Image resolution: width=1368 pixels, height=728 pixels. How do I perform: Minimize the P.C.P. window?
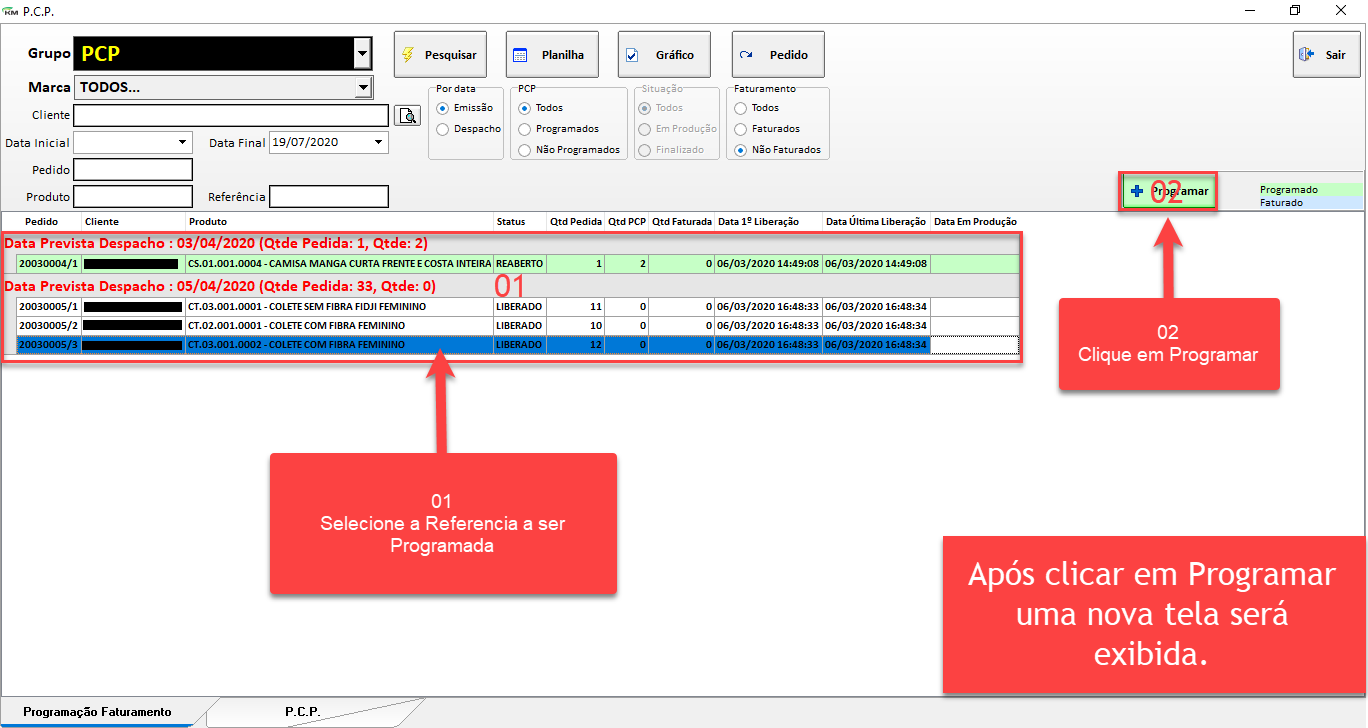pos(1250,10)
